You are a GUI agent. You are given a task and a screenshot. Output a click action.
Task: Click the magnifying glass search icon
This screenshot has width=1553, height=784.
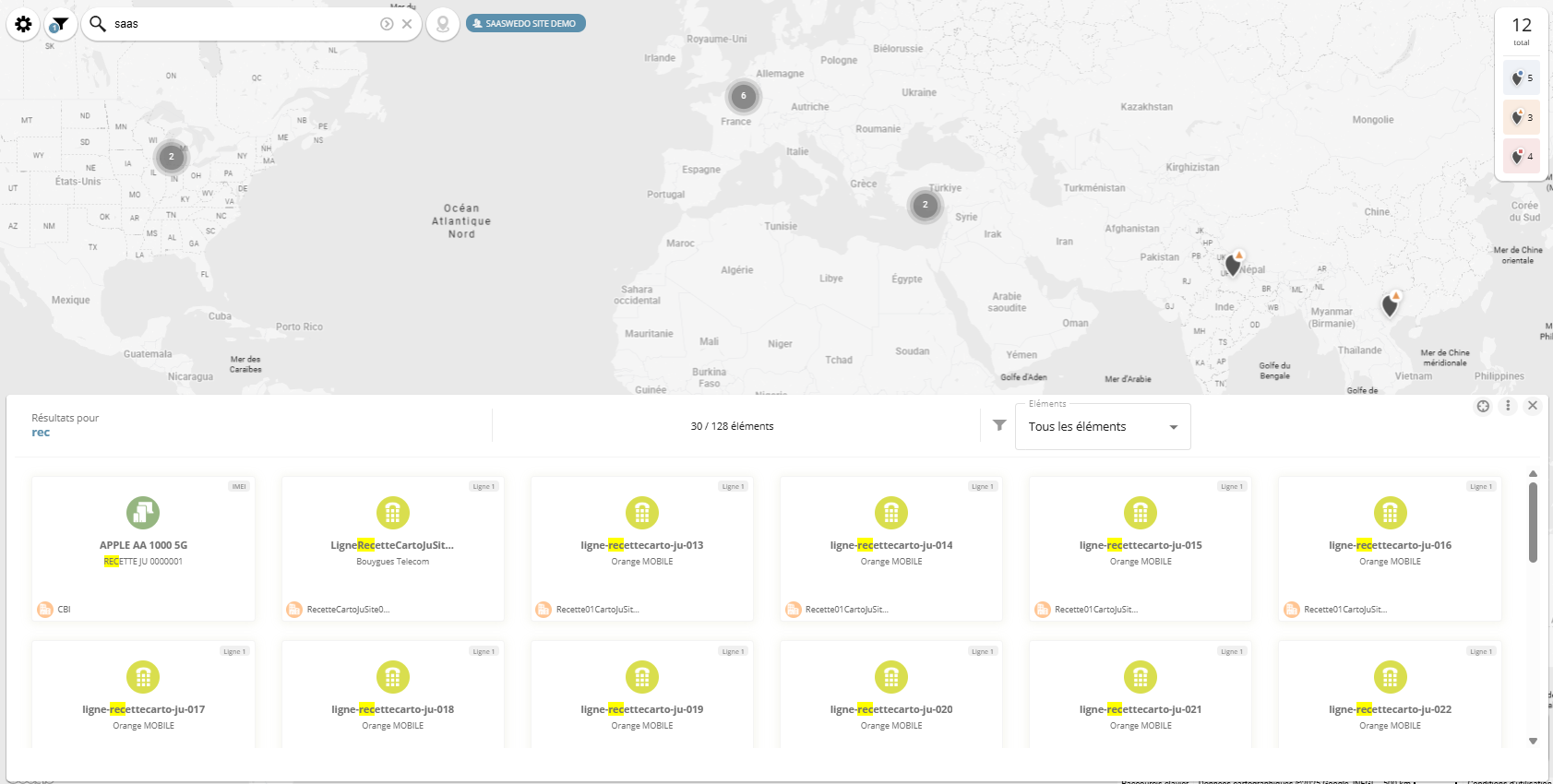[x=98, y=24]
